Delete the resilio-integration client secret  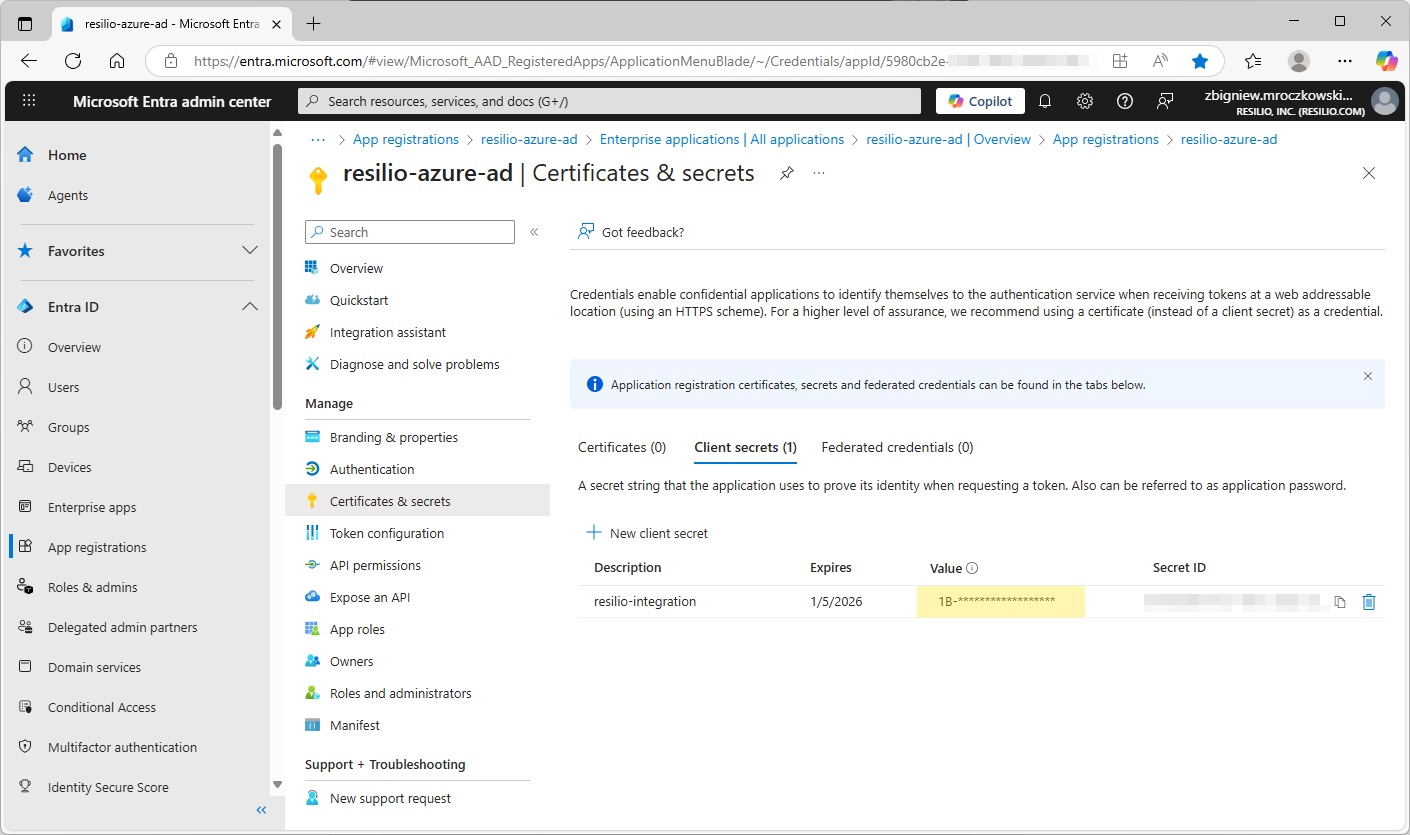pos(1369,601)
